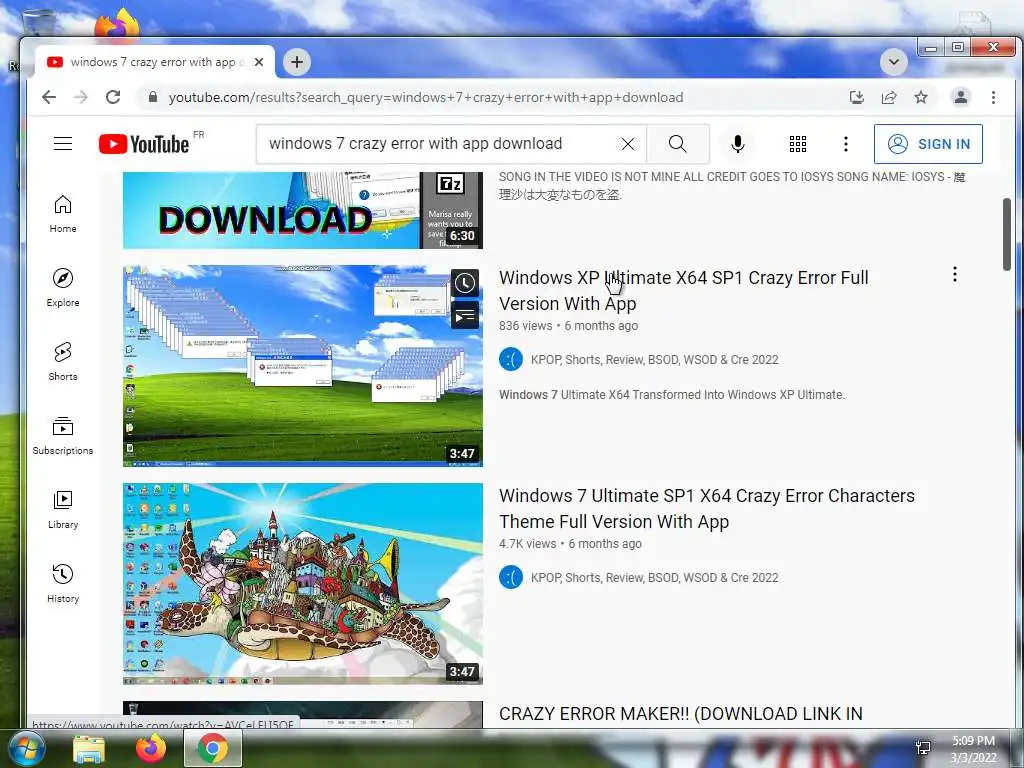Click the share page icon in address bar
The height and width of the screenshot is (768, 1024).
click(889, 97)
